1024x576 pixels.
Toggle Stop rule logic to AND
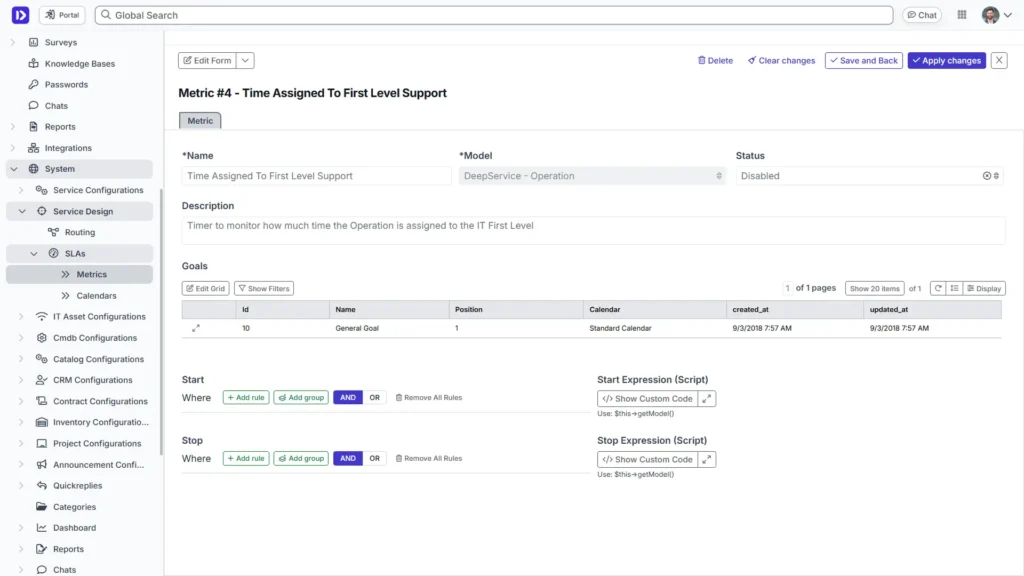[347, 458]
